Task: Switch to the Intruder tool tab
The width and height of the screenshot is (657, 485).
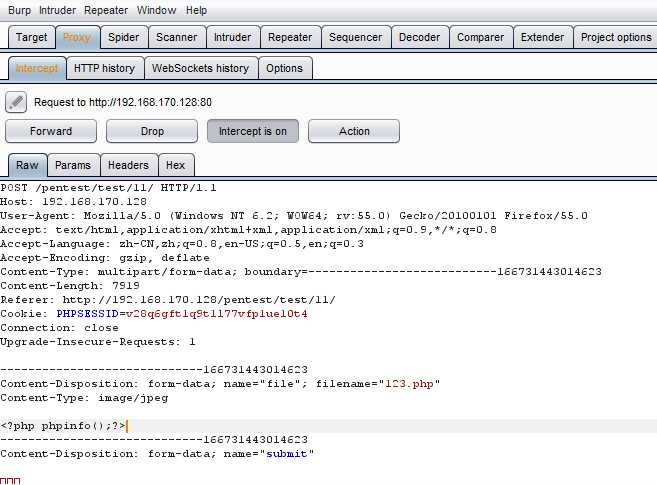Action: [x=233, y=37]
